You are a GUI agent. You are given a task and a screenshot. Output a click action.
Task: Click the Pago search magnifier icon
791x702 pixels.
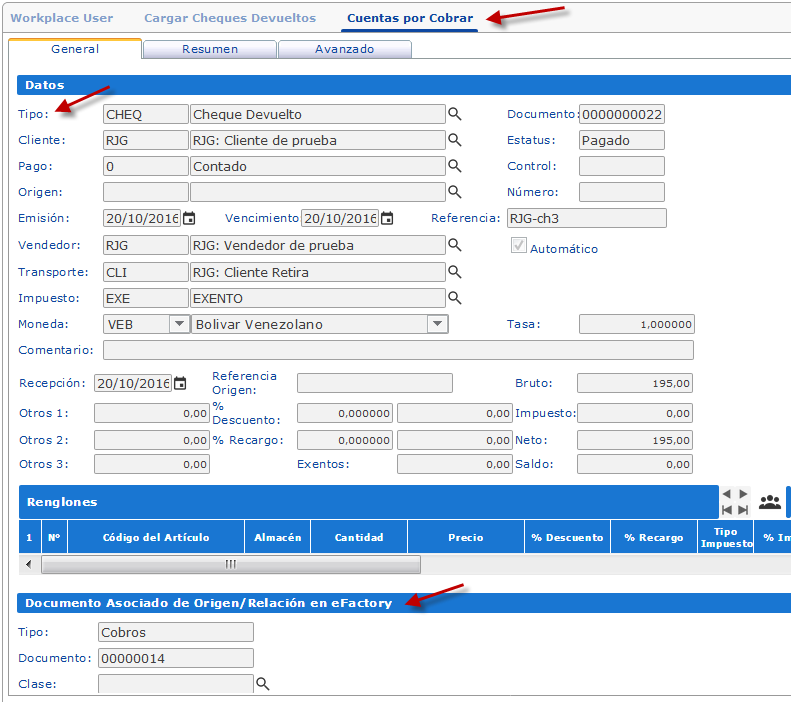[x=454, y=166]
